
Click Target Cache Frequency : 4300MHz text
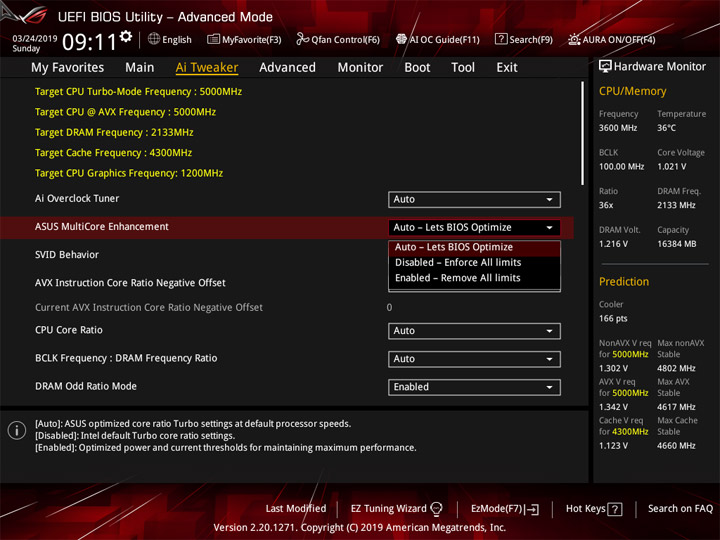pyautogui.click(x=113, y=152)
